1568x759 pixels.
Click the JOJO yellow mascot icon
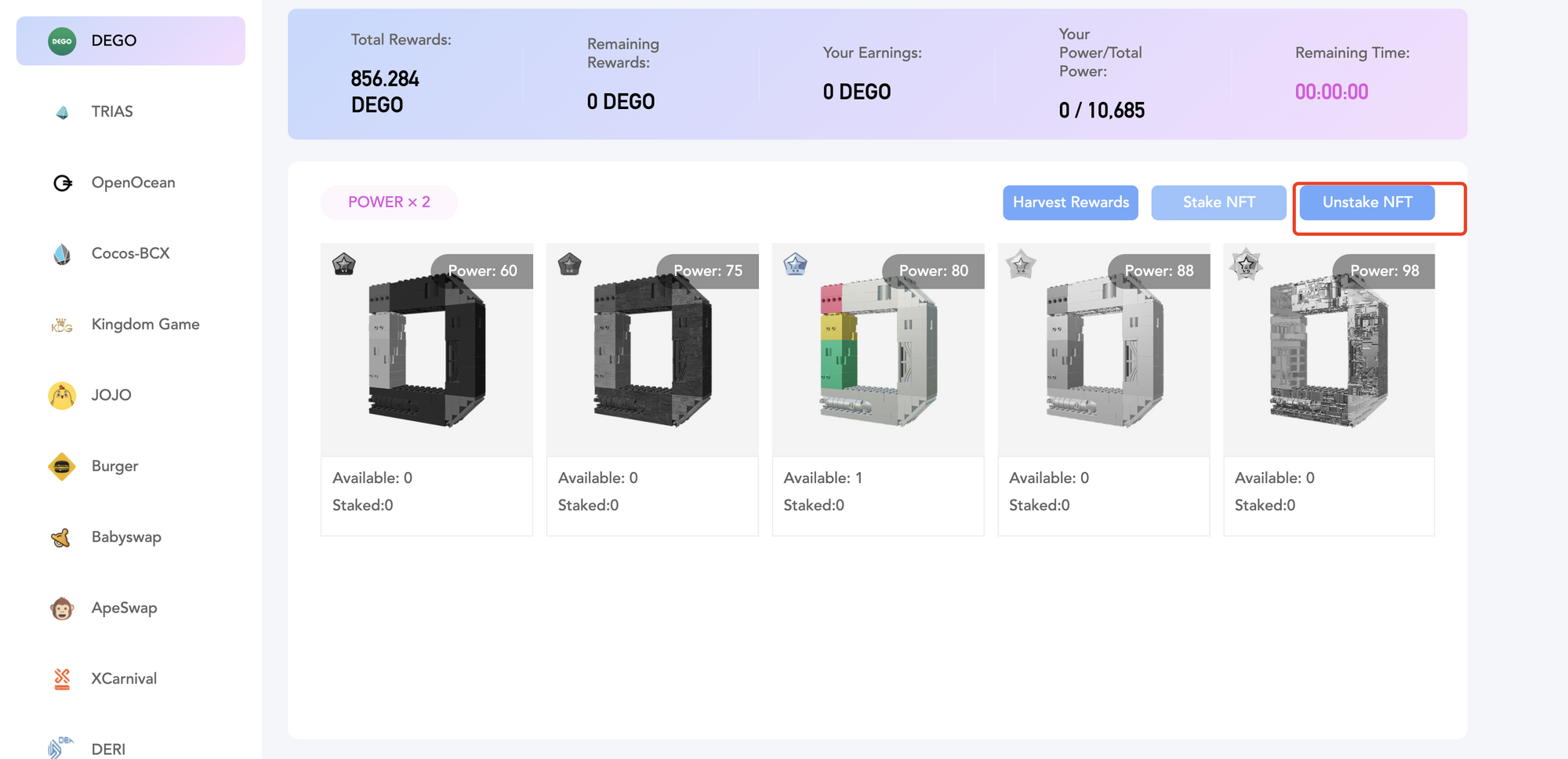pos(62,395)
